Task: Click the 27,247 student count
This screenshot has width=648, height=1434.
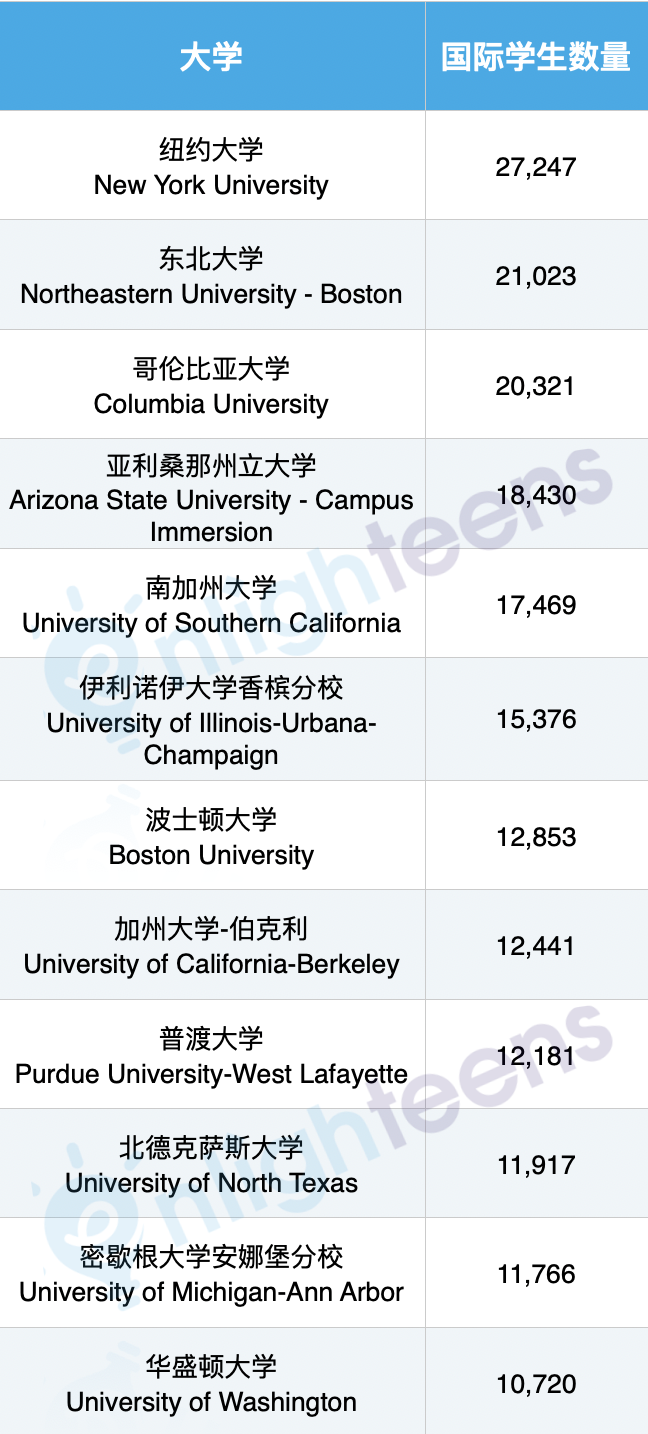Action: click(x=536, y=166)
